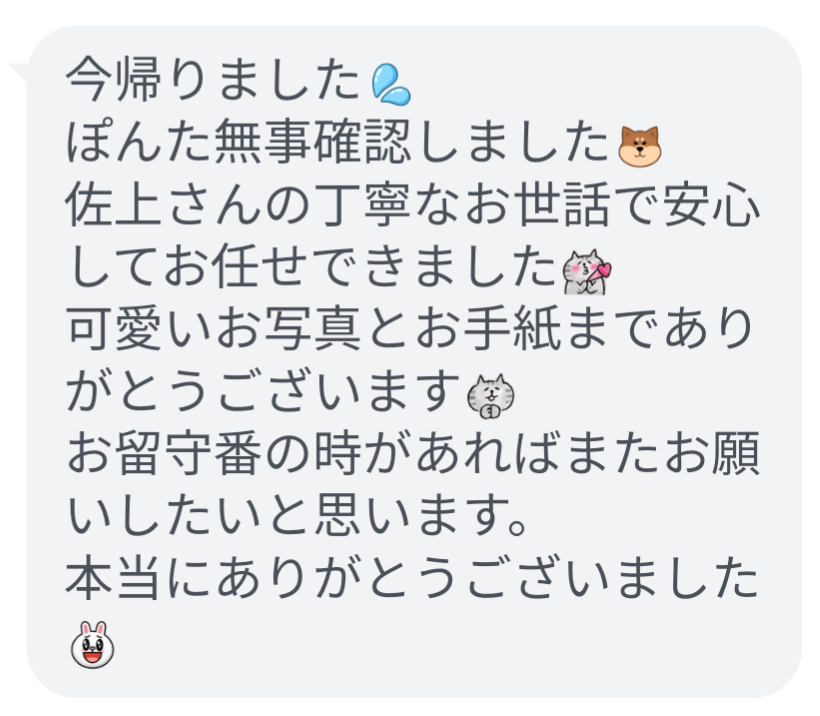Click the word 丁寧 in the message
This screenshot has height=716, width=820.
click(366, 204)
